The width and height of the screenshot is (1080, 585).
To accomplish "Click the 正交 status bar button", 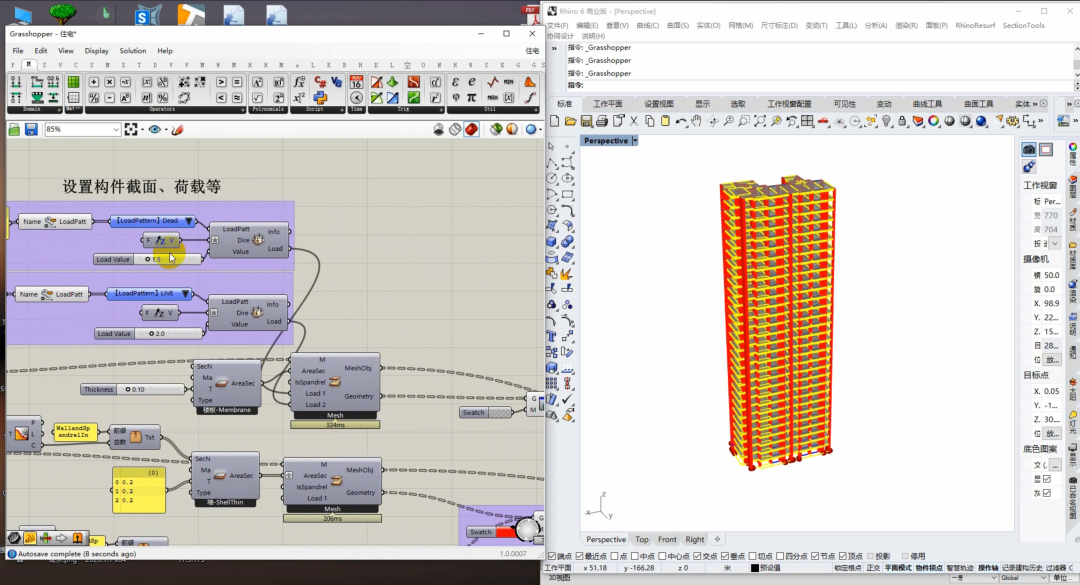I will coord(873,568).
